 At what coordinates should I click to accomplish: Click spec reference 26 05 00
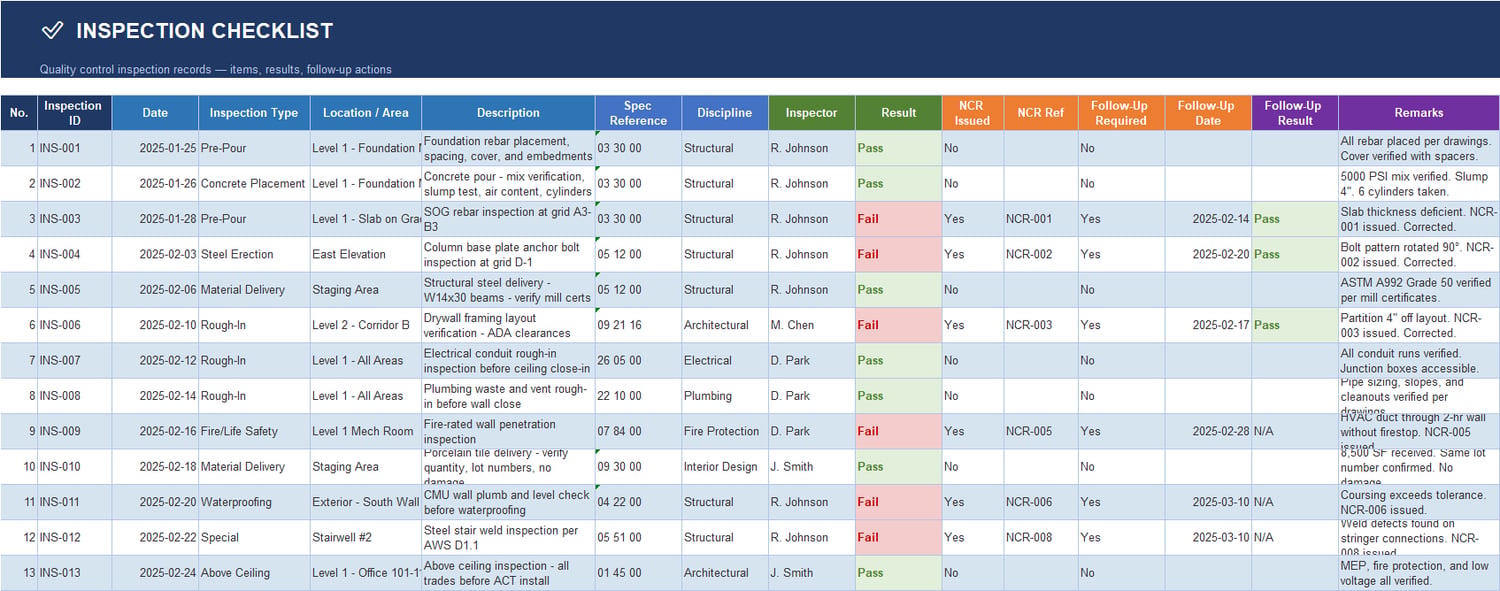coord(638,360)
